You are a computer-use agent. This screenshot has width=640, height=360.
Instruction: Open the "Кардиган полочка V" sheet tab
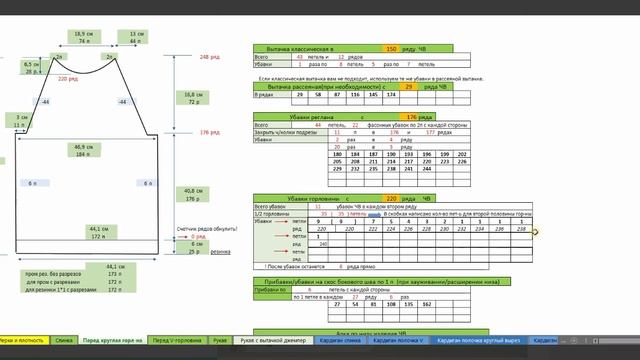(398, 340)
